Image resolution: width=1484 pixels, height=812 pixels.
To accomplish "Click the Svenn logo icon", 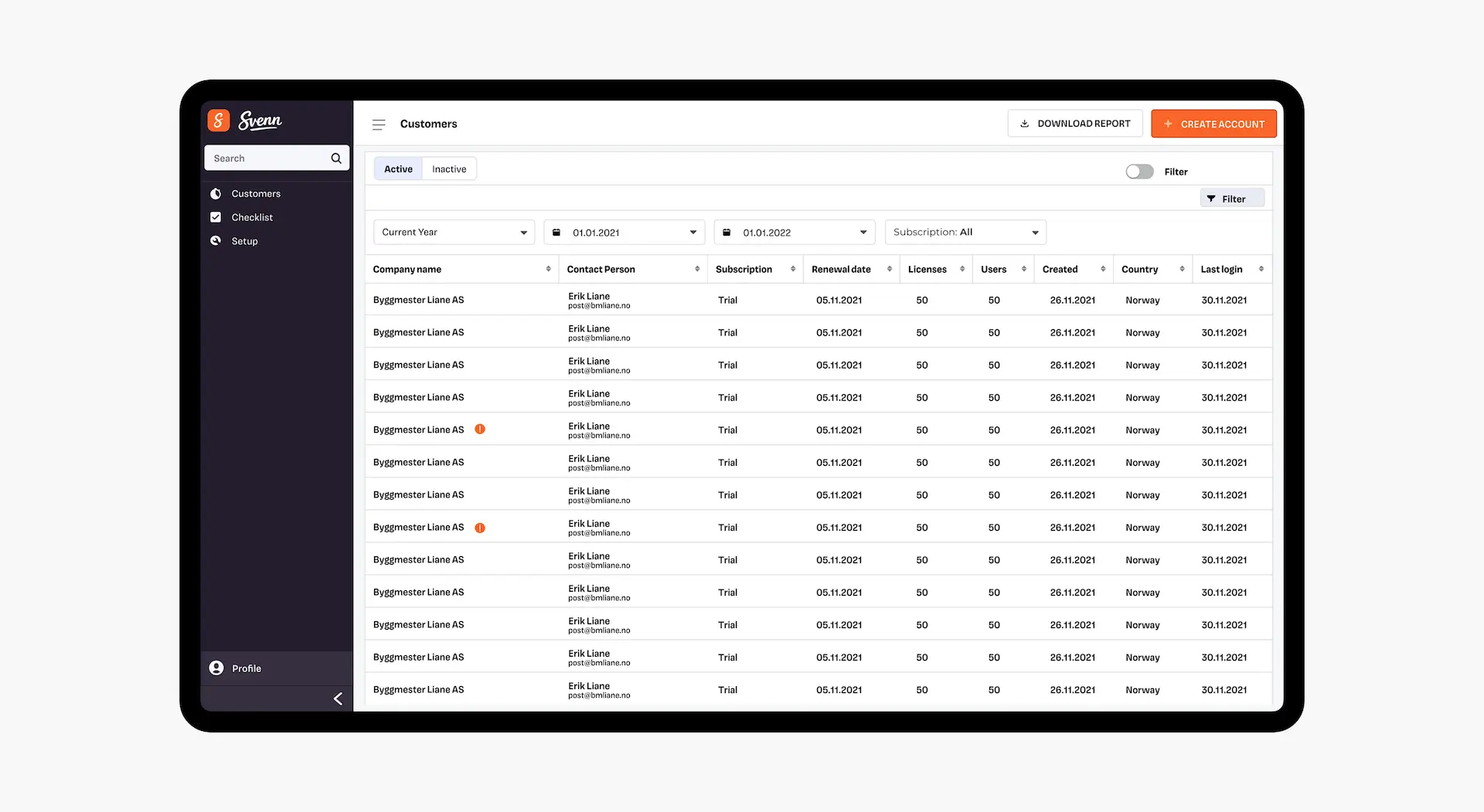I will click(x=219, y=121).
